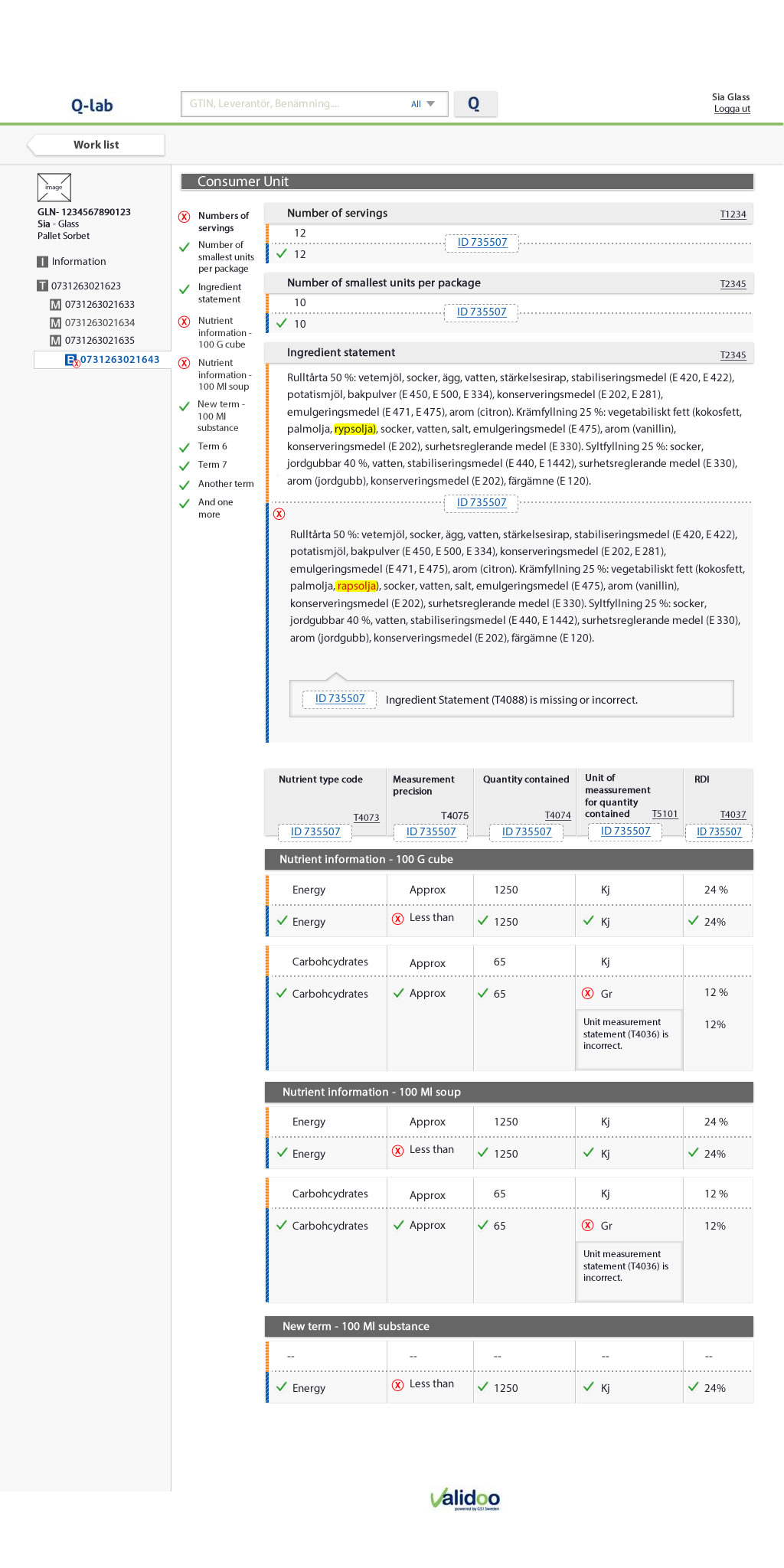Click the product image placeholder thumbnail
This screenshot has width=784, height=1568.
[54, 188]
